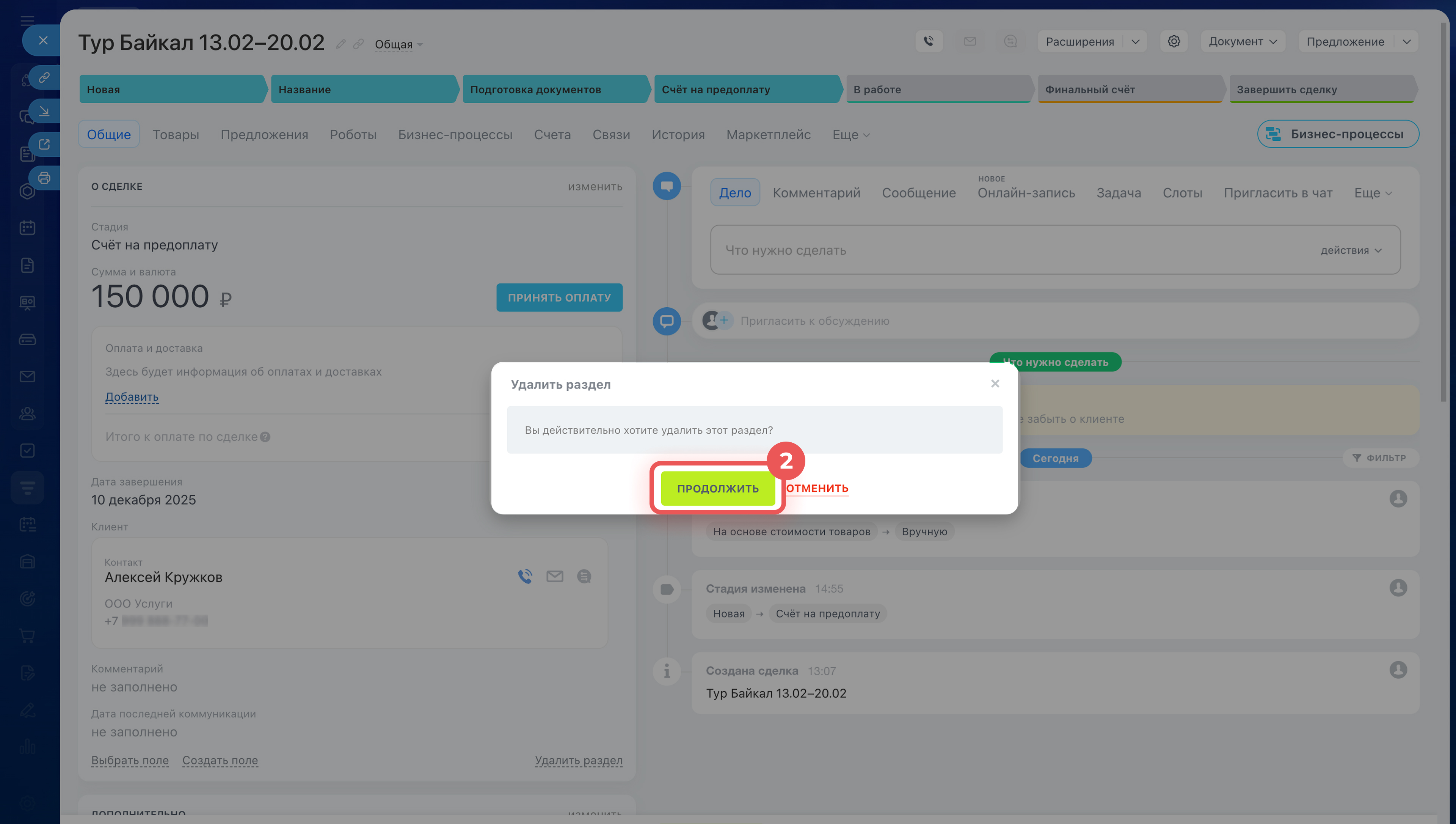Switch to the Товары tab
The width and height of the screenshot is (1456, 824).
pyautogui.click(x=175, y=135)
